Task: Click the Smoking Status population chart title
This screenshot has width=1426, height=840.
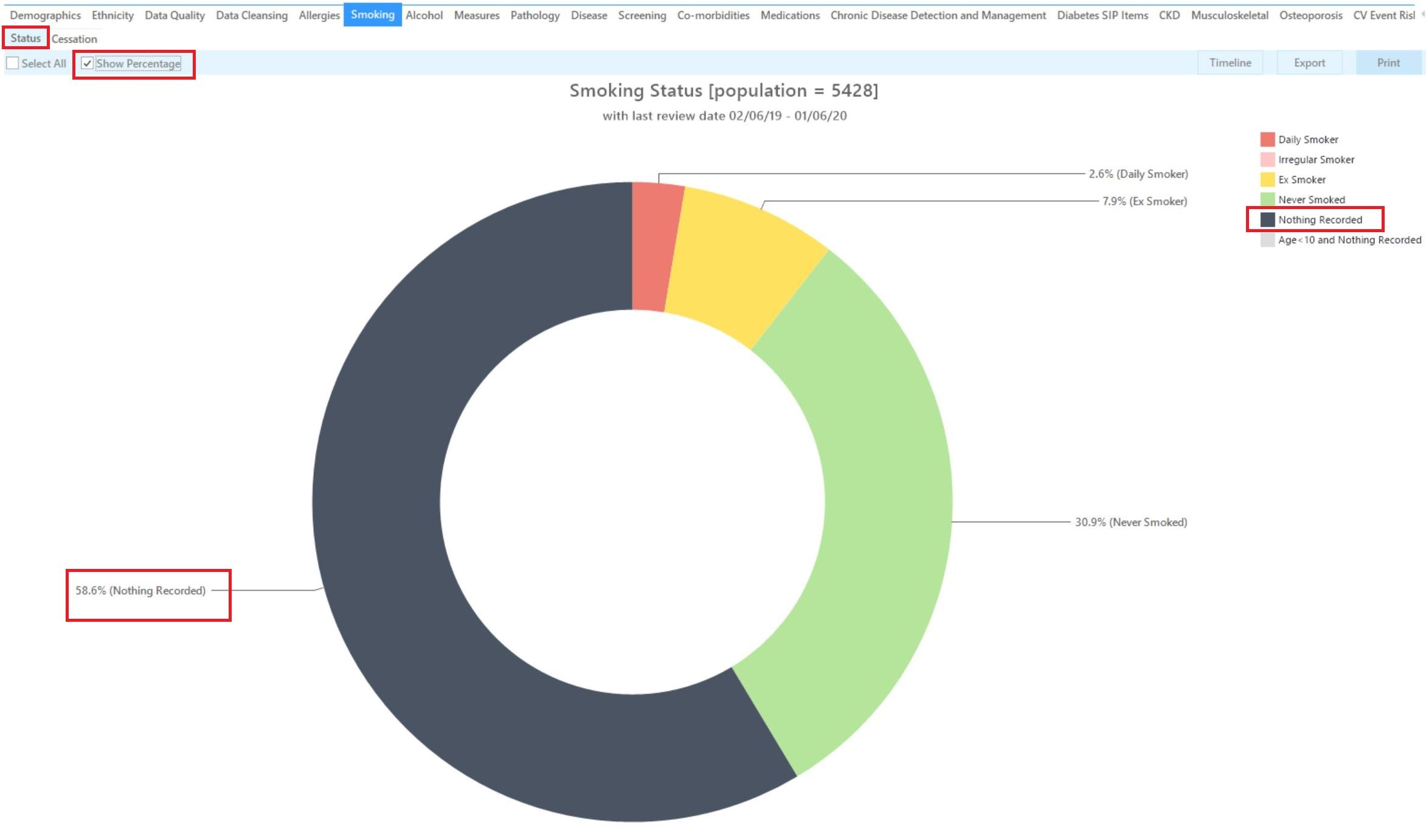Action: (x=724, y=91)
